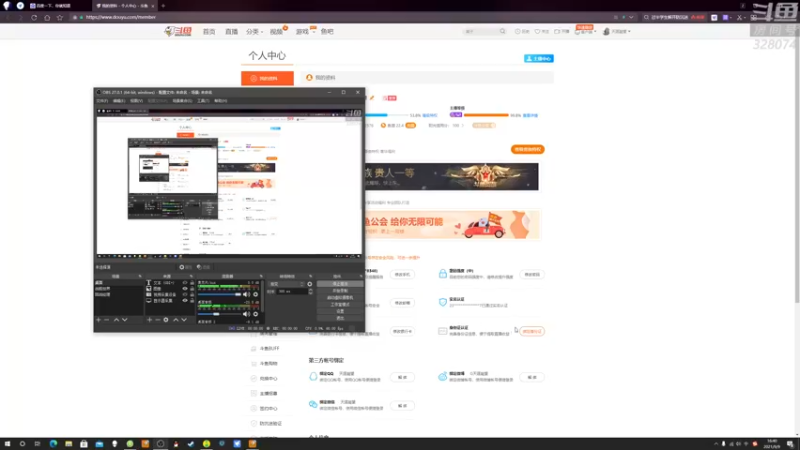Click the pencil edit icon beside nickname
The width and height of the screenshot is (800, 450).
tap(372, 97)
